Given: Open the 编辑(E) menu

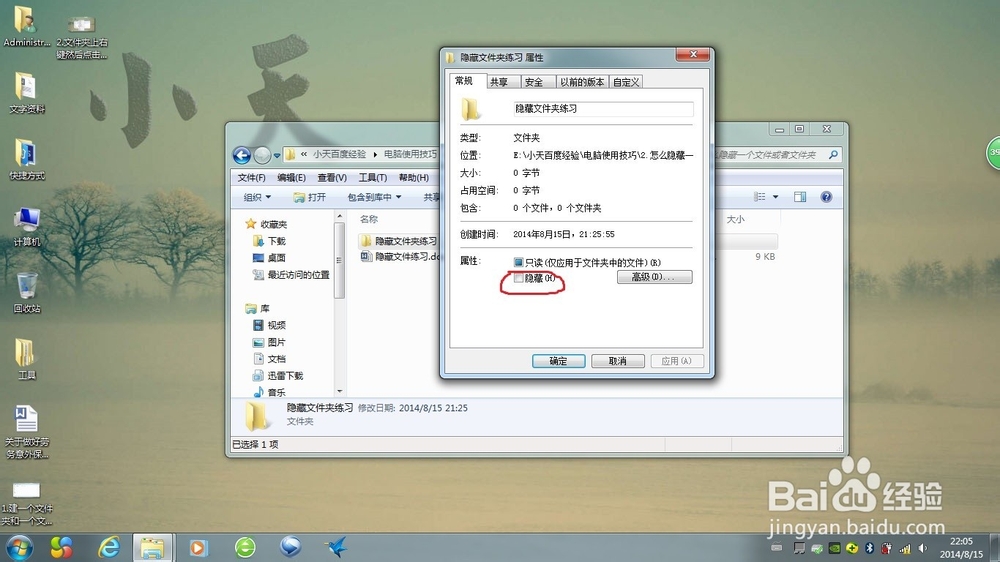Looking at the screenshot, I should (291, 177).
